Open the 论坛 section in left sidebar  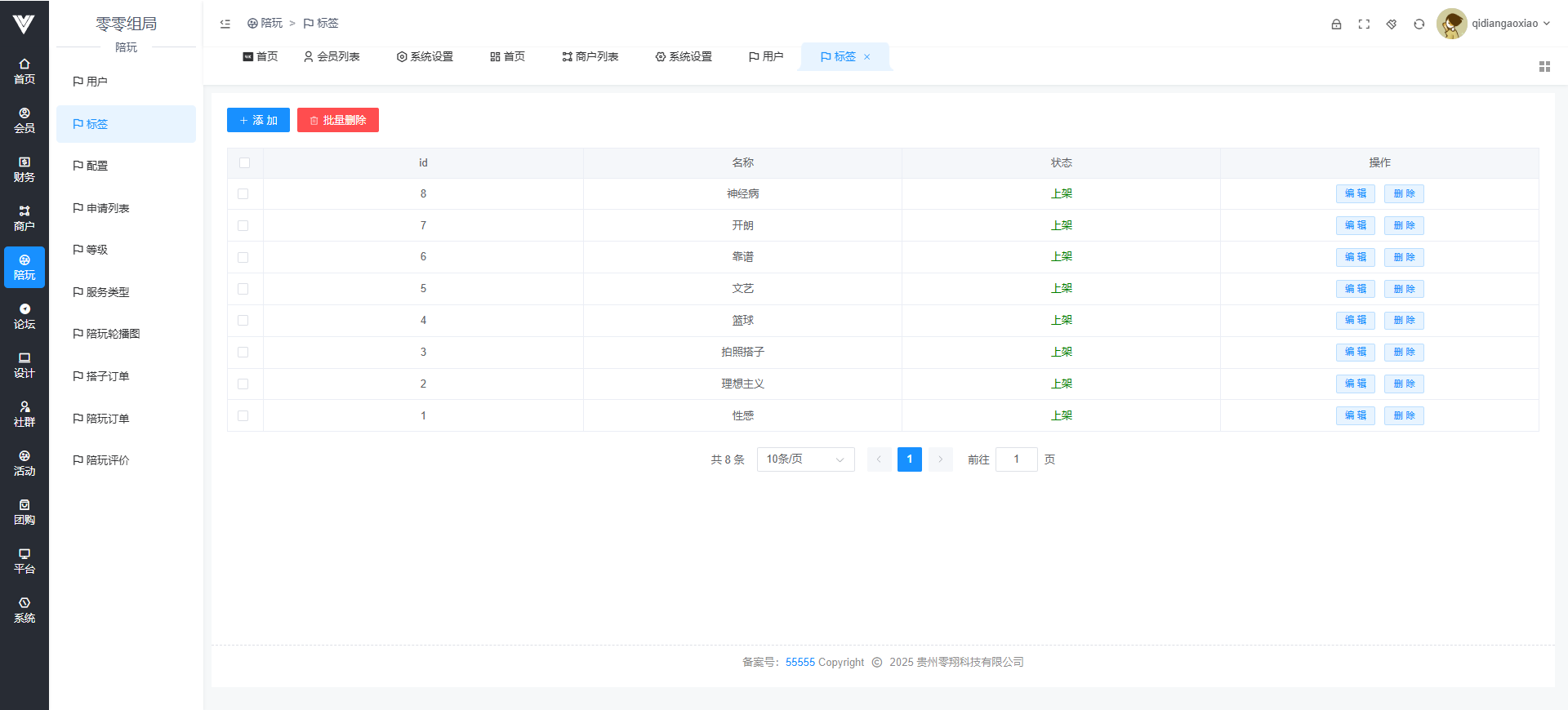24,316
